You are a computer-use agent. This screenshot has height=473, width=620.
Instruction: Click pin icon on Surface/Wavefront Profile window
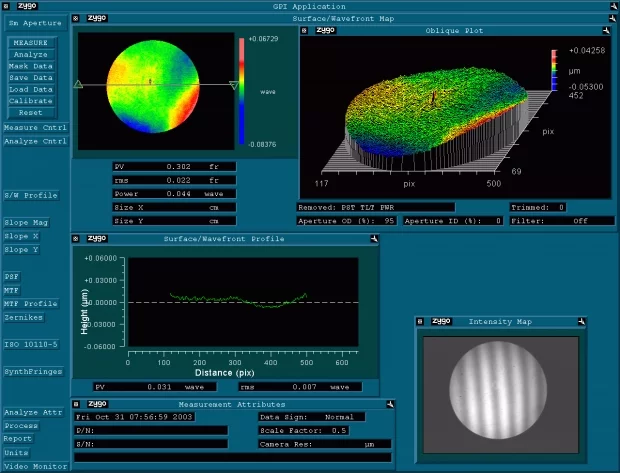coord(373,240)
